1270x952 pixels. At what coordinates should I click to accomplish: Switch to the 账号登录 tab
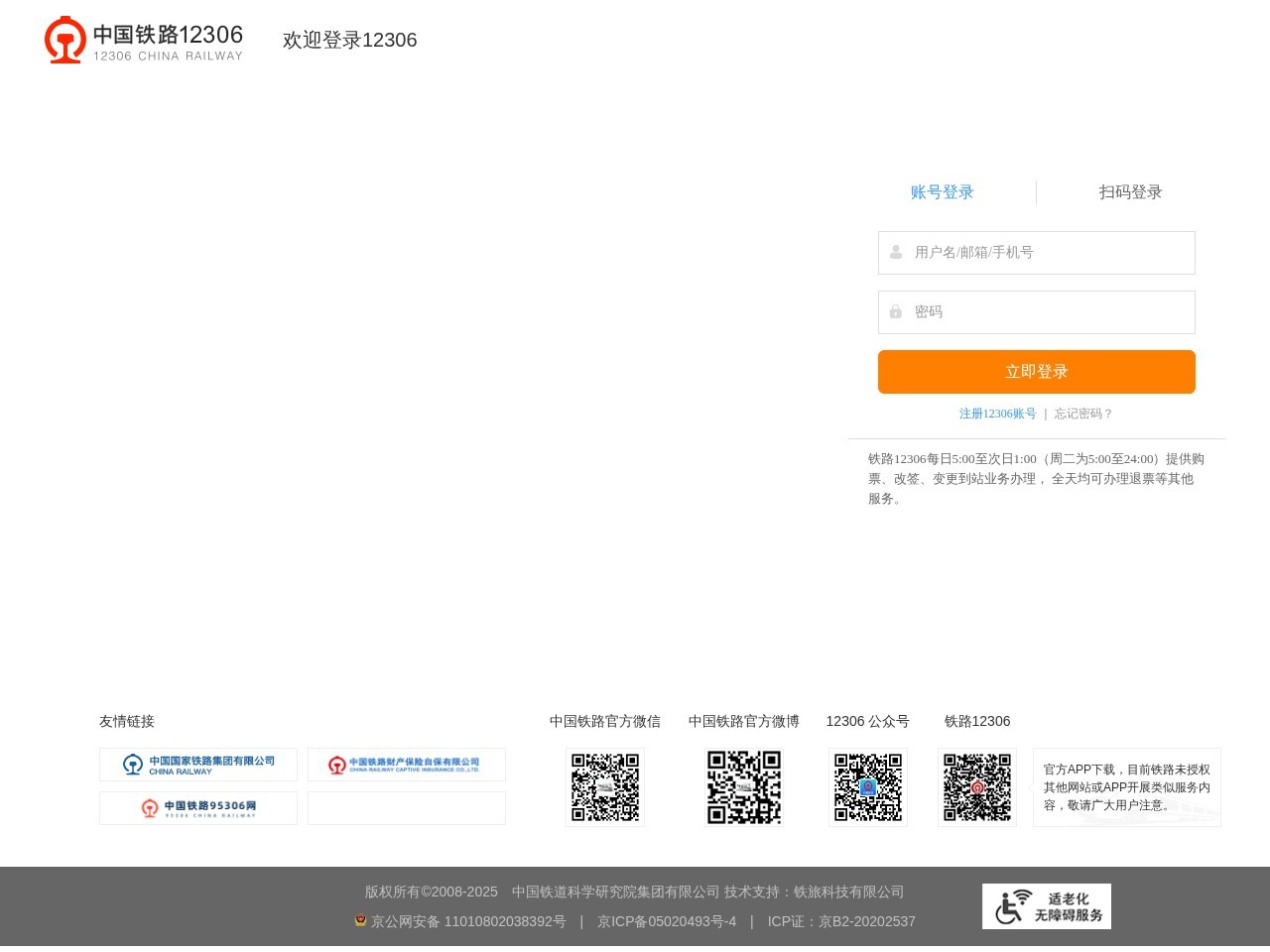(x=942, y=192)
